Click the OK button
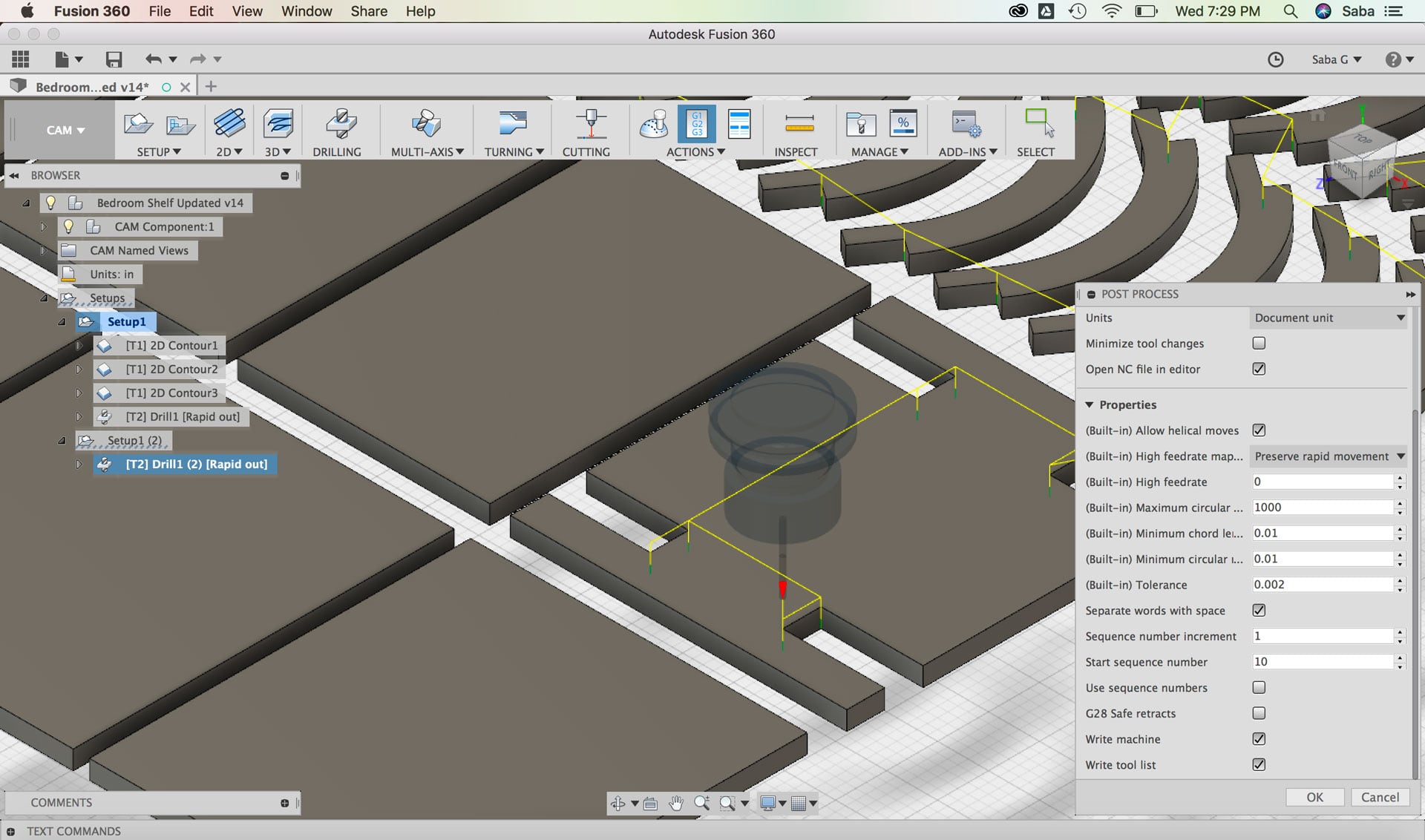Image resolution: width=1425 pixels, height=840 pixels. pyautogui.click(x=1314, y=797)
